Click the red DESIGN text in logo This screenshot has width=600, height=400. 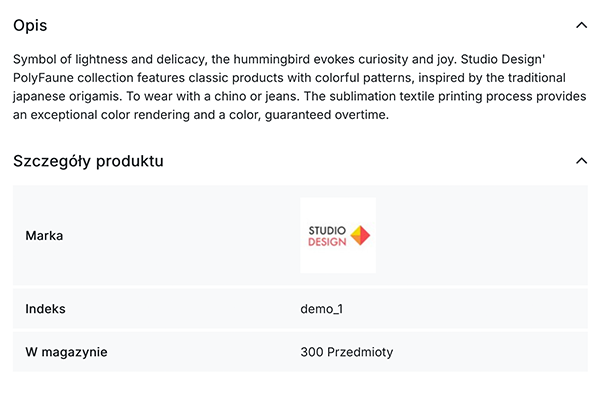pyautogui.click(x=327, y=242)
